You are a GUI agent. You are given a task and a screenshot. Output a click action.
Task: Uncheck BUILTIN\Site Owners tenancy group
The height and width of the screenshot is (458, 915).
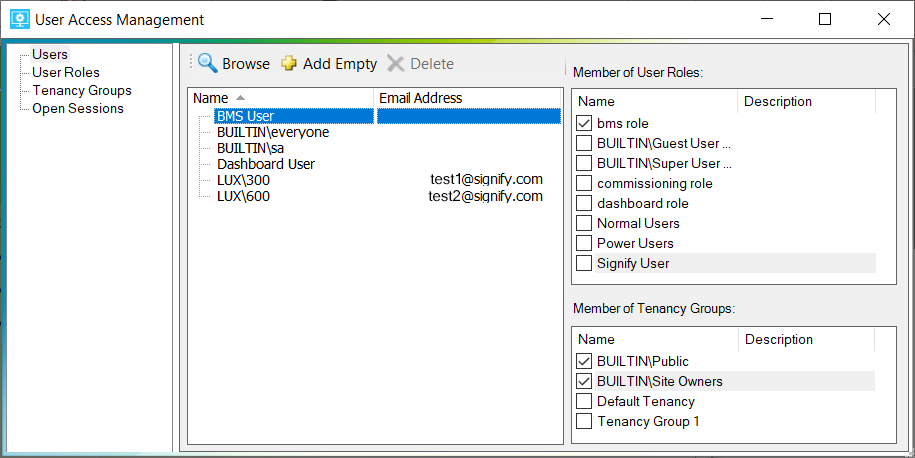[584, 381]
